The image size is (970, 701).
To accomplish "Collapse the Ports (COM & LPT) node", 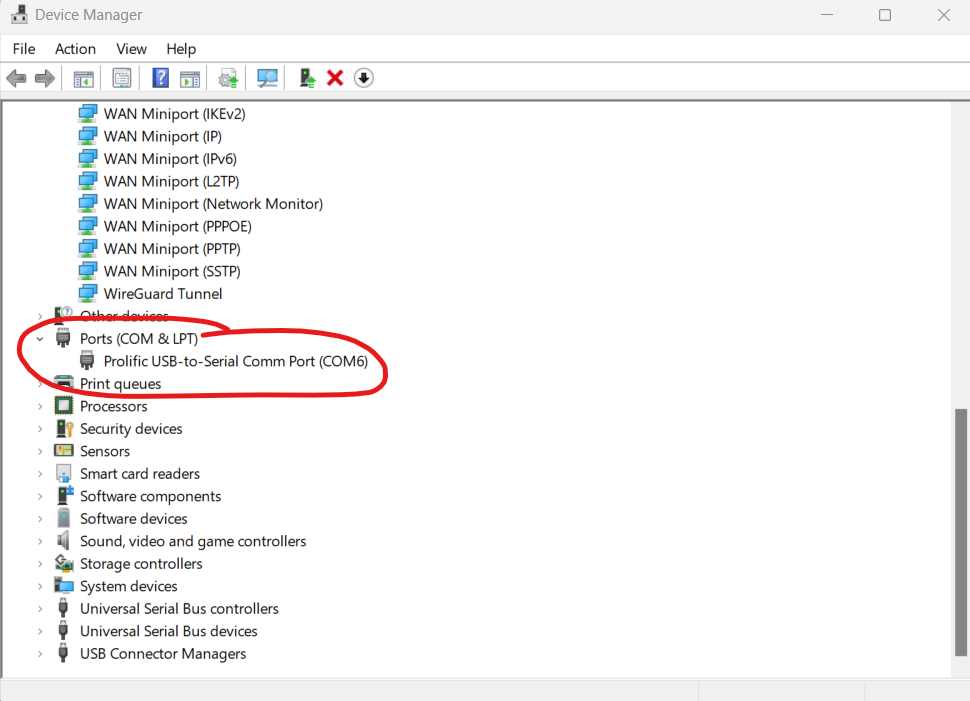I will (40, 339).
